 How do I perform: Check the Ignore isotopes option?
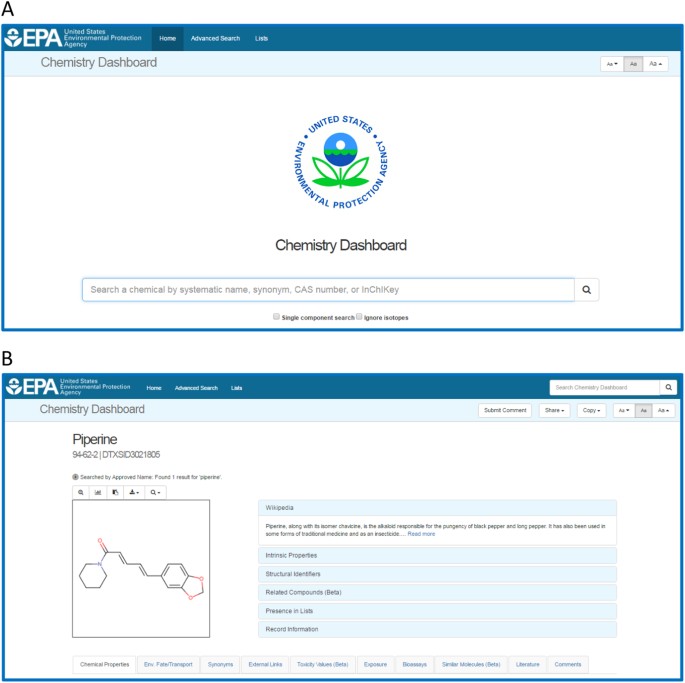point(359,316)
